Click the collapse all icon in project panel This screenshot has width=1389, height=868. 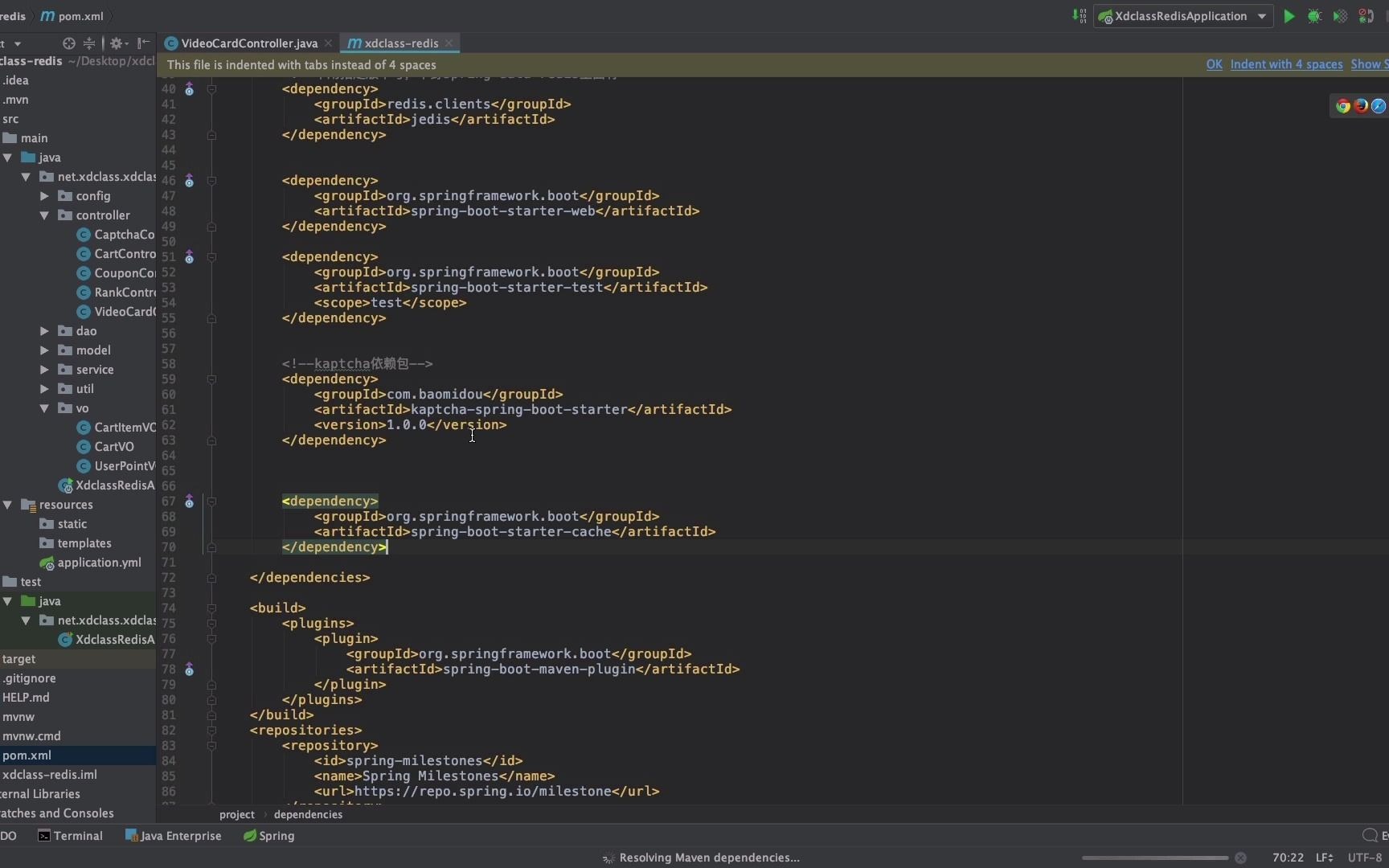tap(89, 43)
